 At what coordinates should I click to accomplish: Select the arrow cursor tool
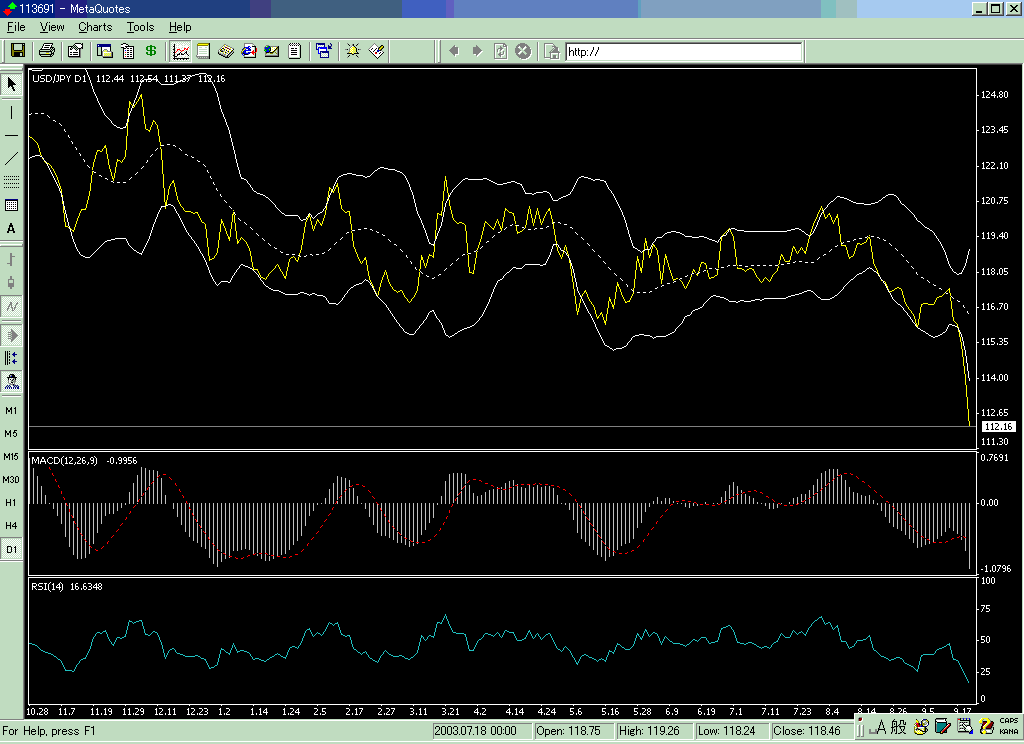click(x=12, y=84)
